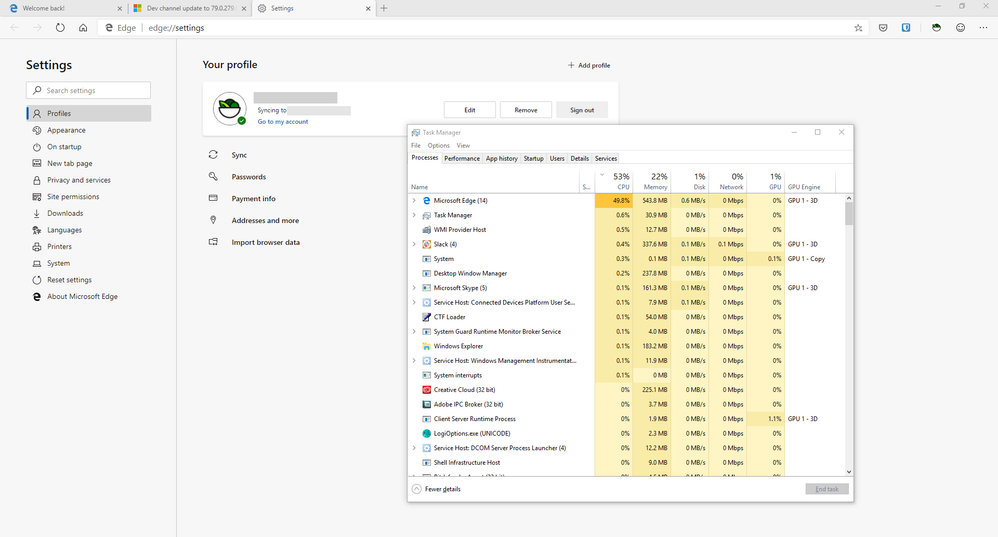This screenshot has height=537, width=998.
Task: Click the Languages icon in sidebar
Action: 37,230
